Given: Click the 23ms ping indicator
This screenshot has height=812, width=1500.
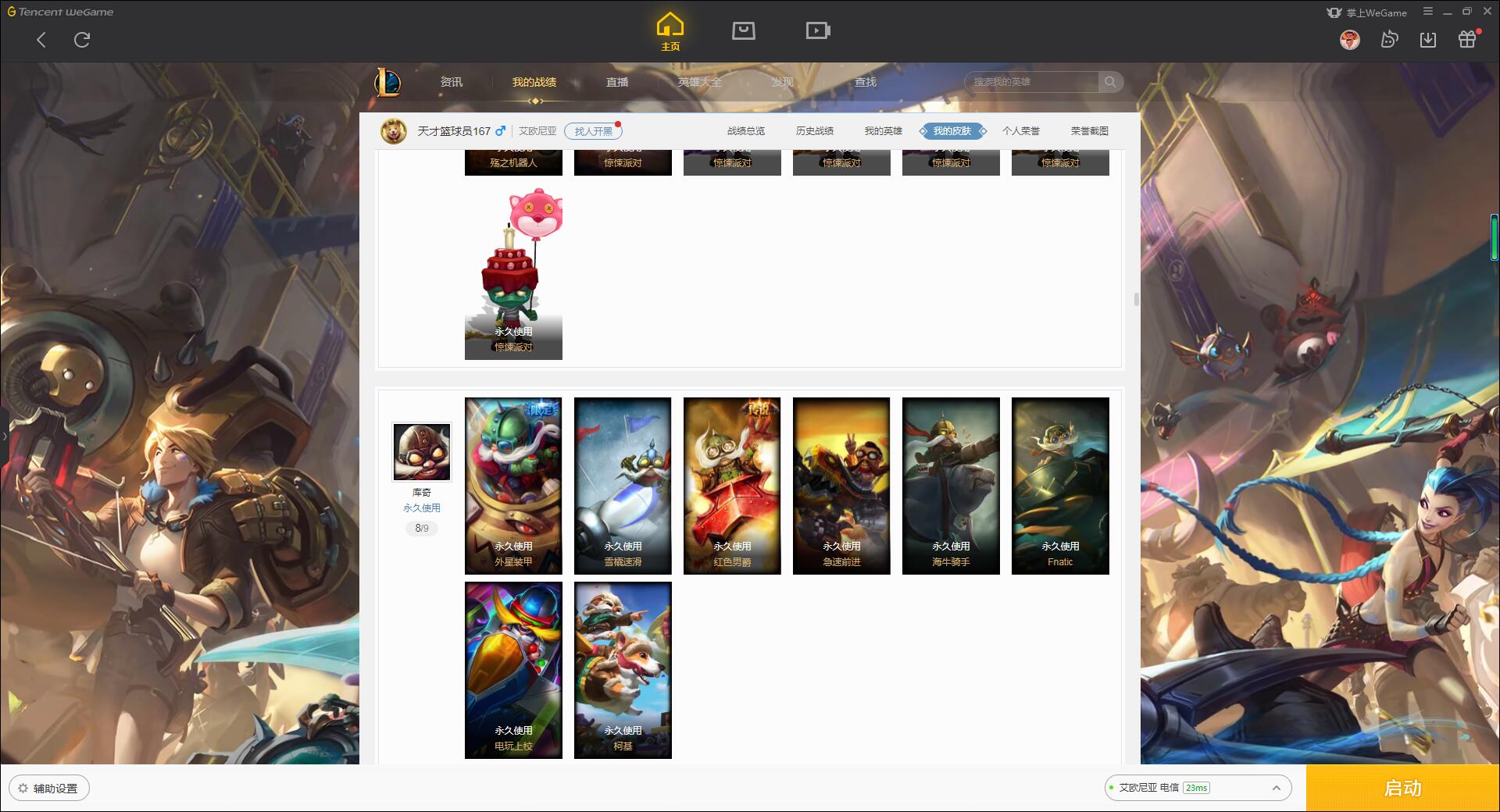Looking at the screenshot, I should pyautogui.click(x=1196, y=788).
